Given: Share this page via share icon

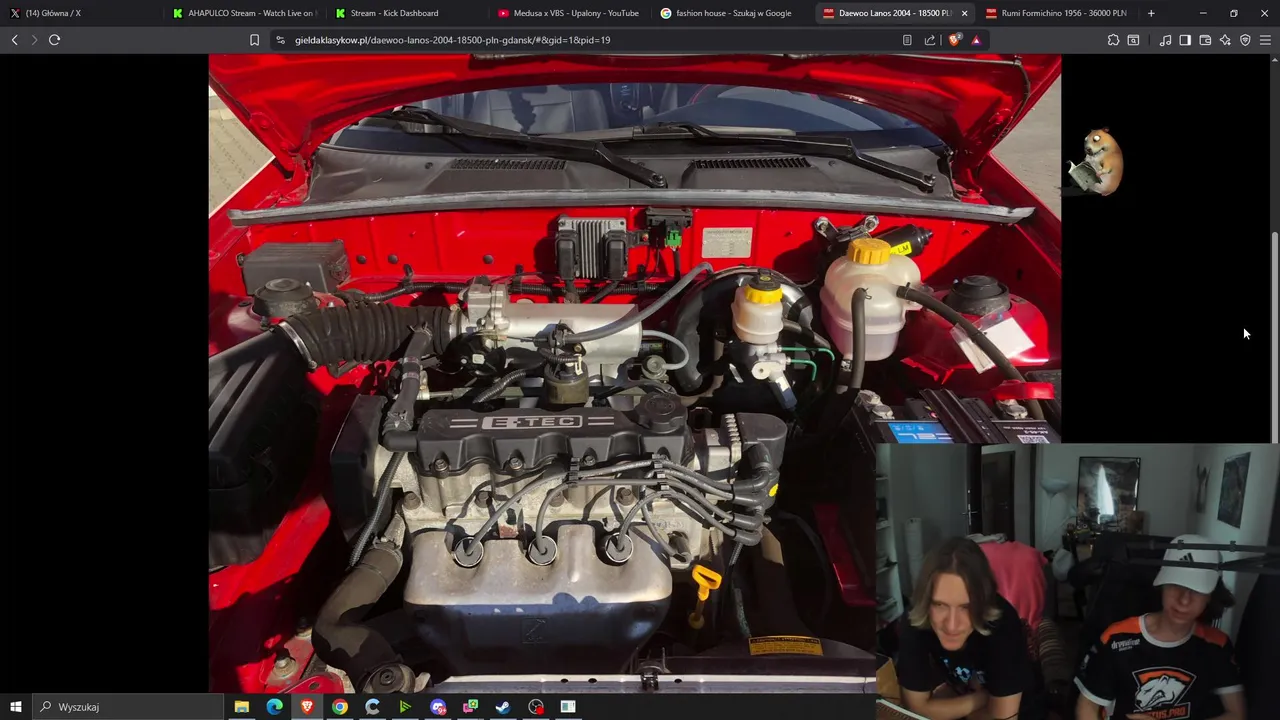Looking at the screenshot, I should 930,40.
